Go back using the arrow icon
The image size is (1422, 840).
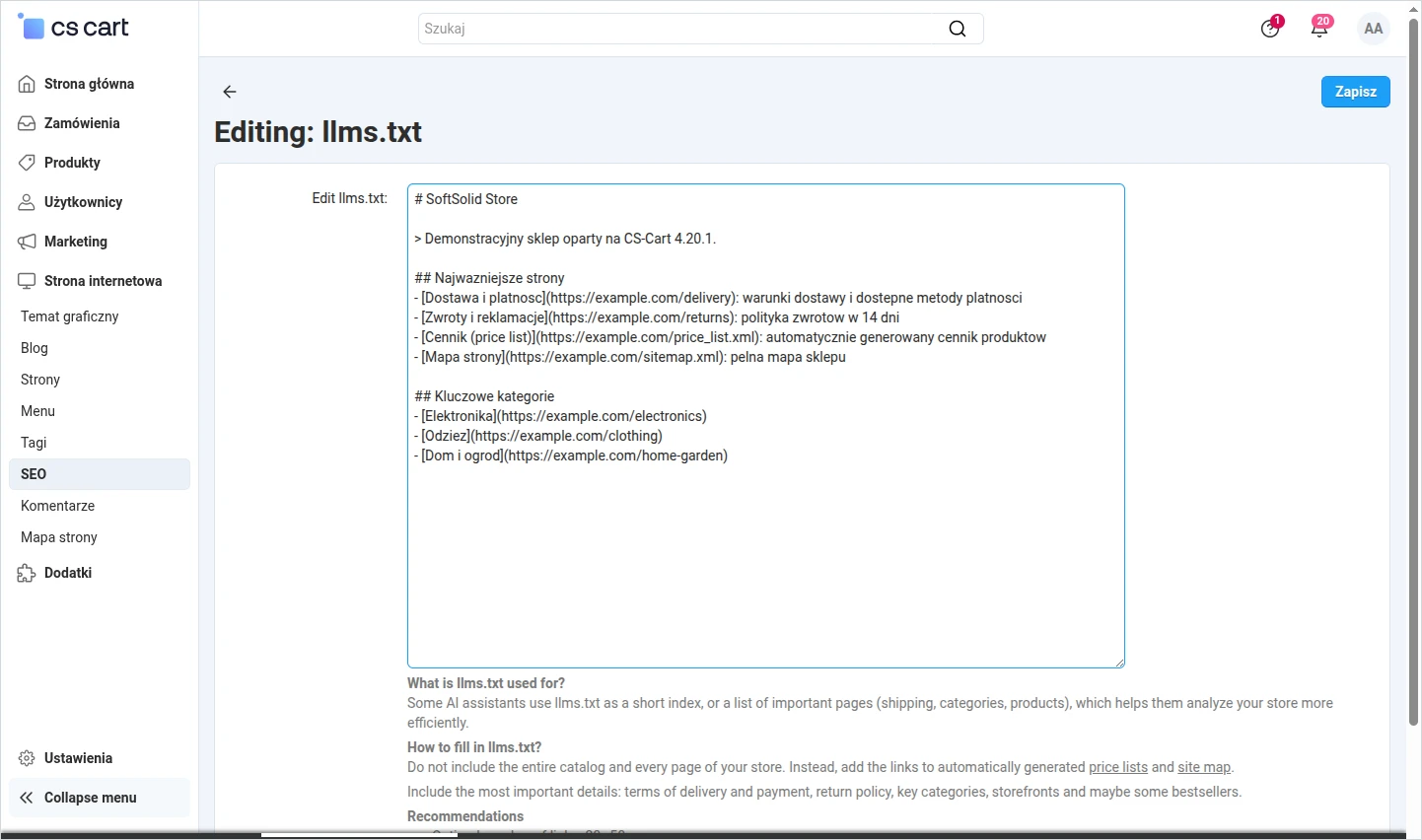pyautogui.click(x=230, y=92)
